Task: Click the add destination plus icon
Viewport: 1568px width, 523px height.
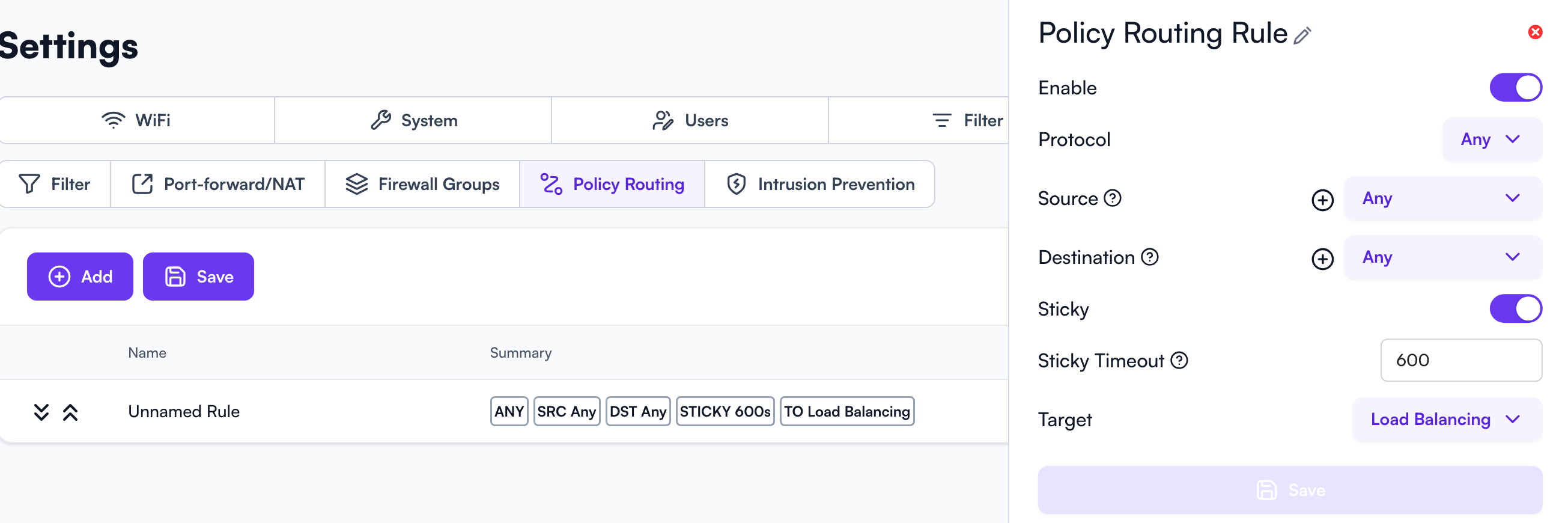Action: [1322, 258]
